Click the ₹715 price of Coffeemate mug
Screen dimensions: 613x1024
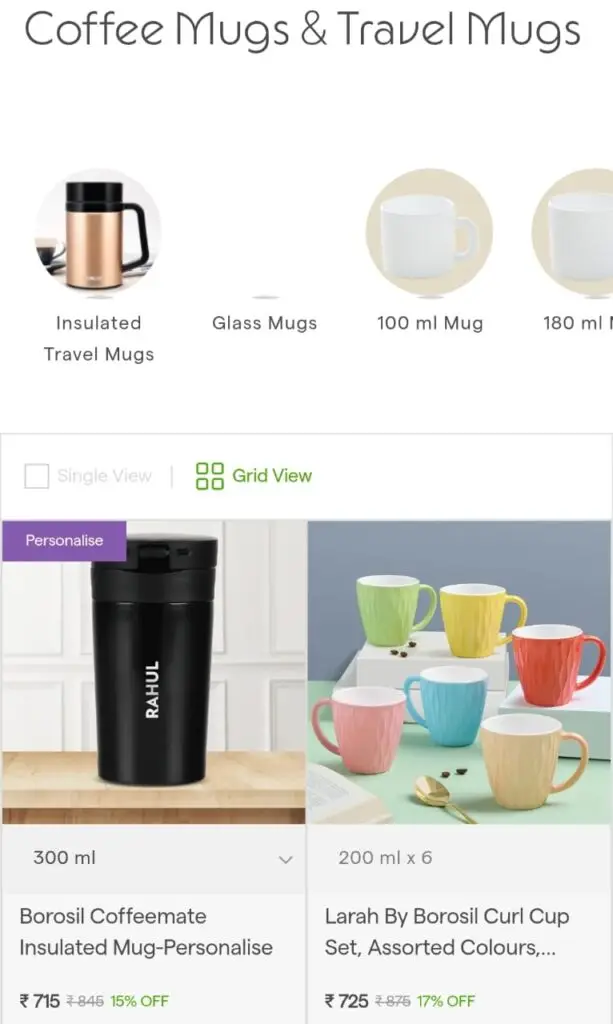(x=40, y=1000)
